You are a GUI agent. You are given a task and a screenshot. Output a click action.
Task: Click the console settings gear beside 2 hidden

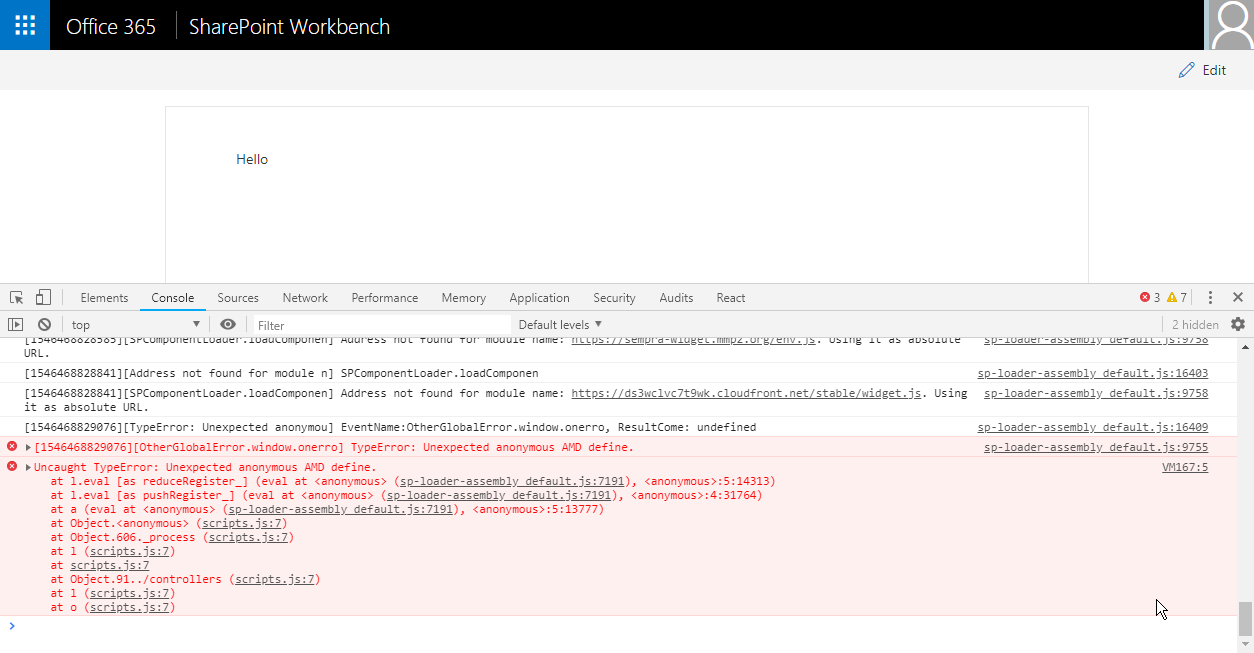click(x=1238, y=324)
